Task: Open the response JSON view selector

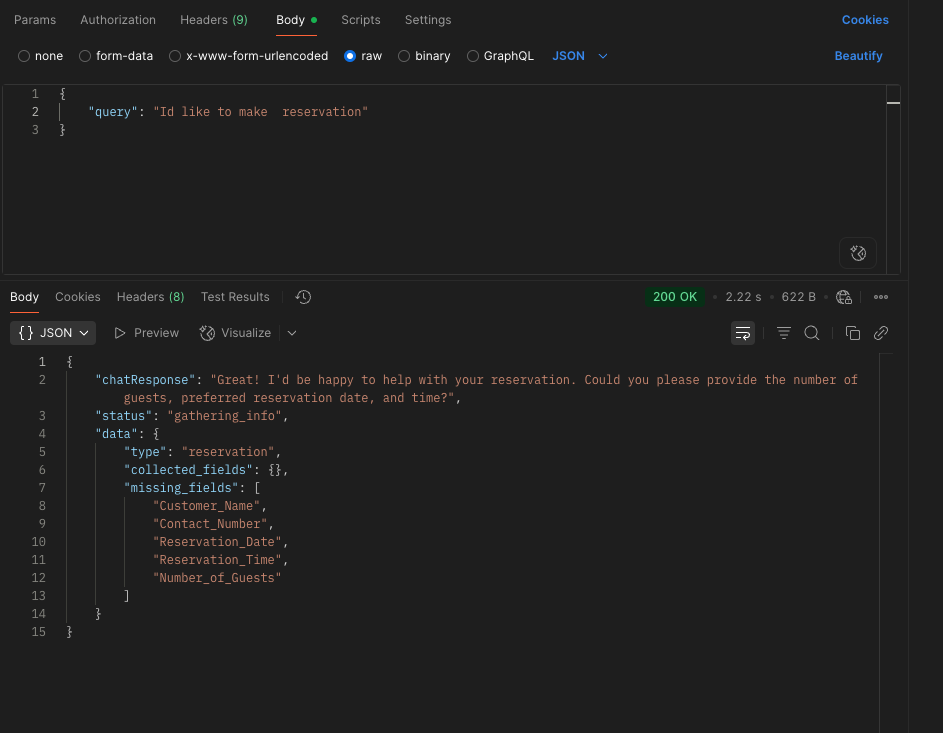Action: tap(52, 333)
